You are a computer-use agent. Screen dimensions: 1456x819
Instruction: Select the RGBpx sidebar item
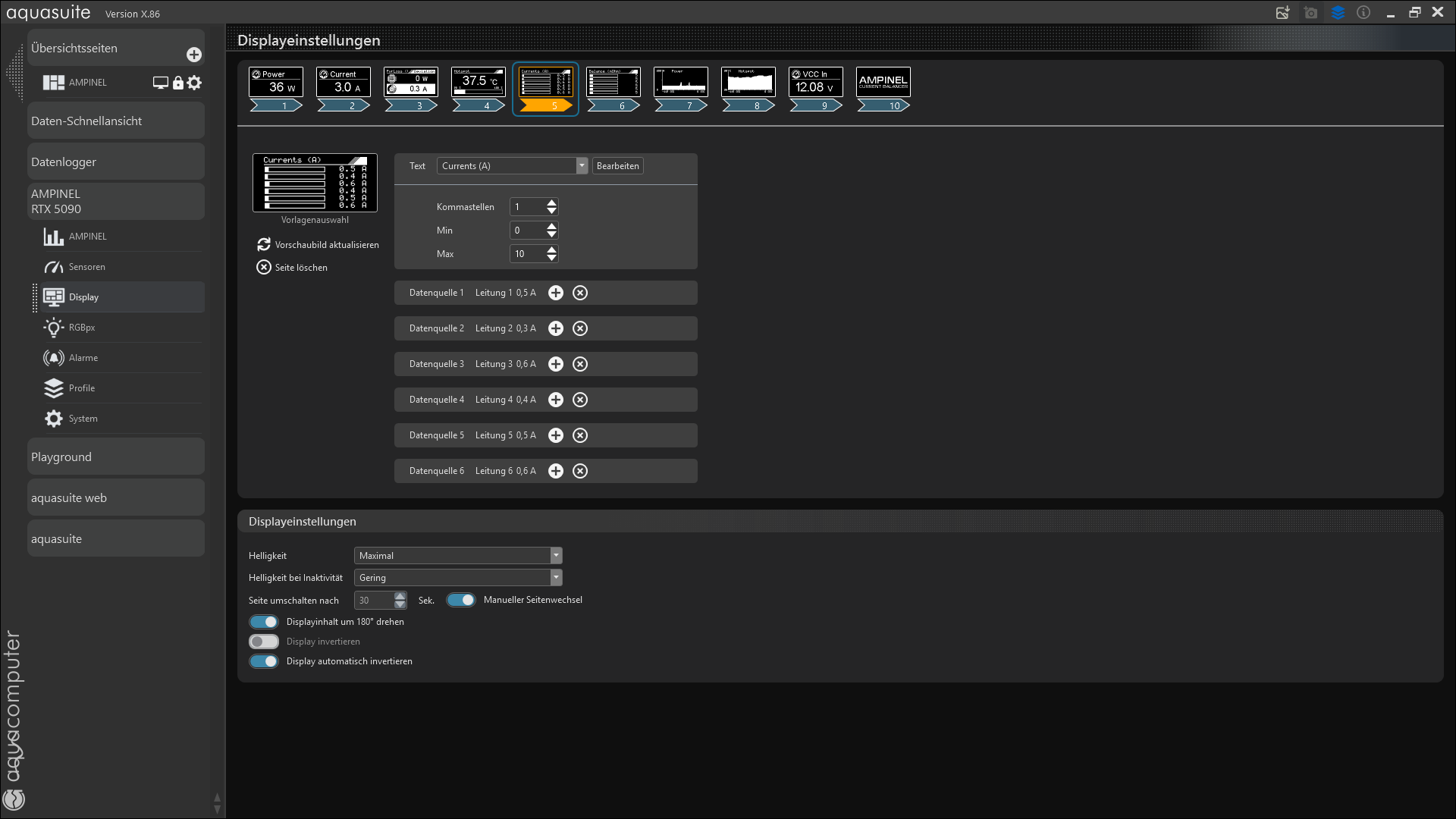(x=82, y=328)
